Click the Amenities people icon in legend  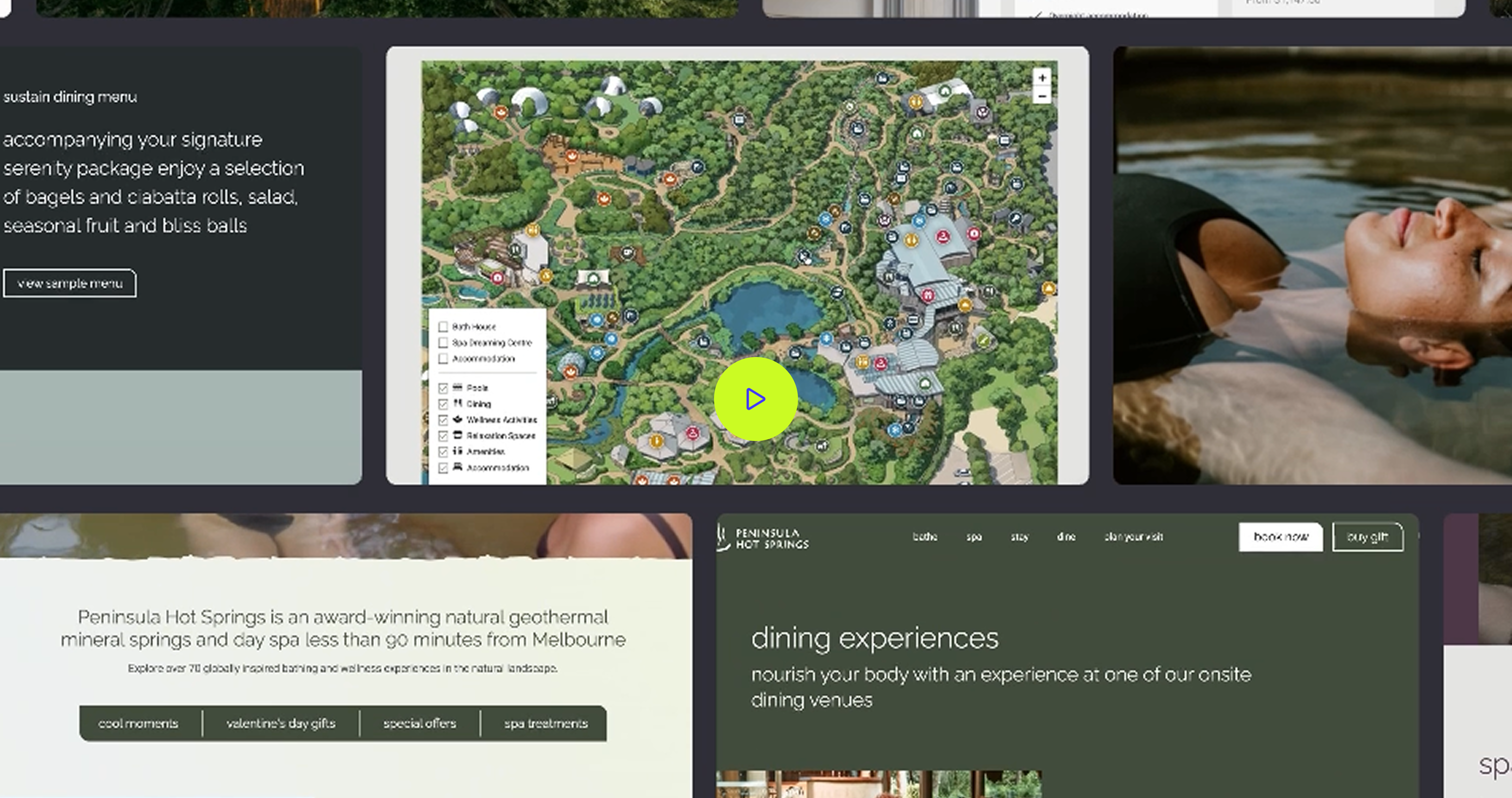pyautogui.click(x=458, y=451)
